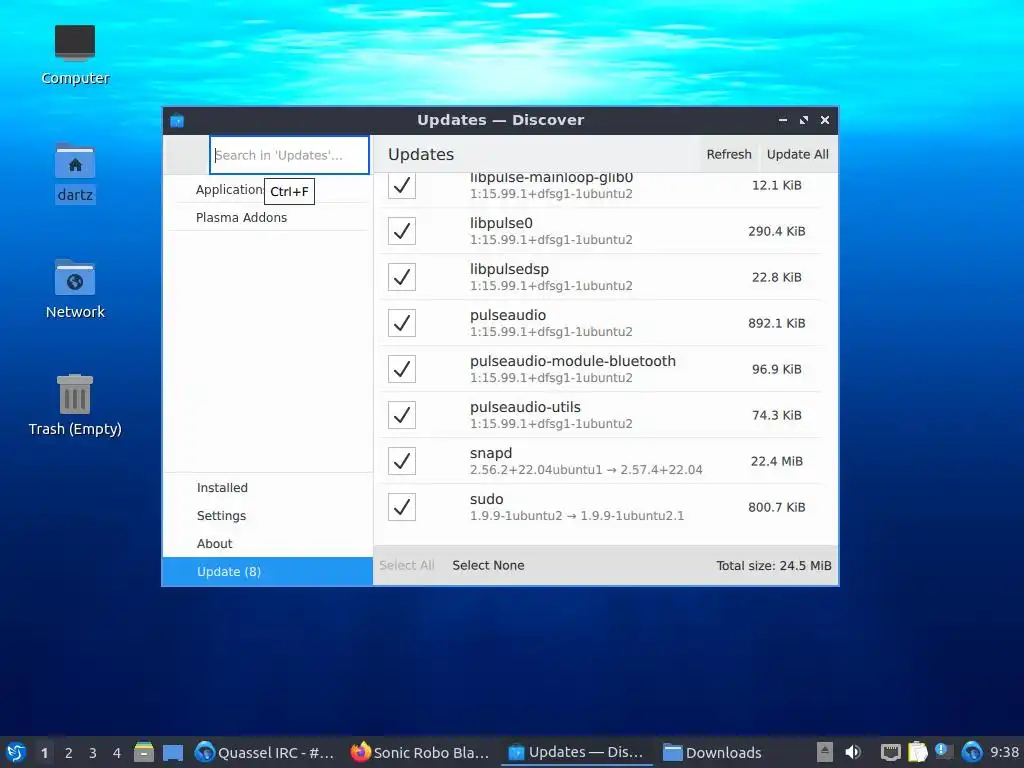Focus the Search in 'Updates' field

click(289, 155)
